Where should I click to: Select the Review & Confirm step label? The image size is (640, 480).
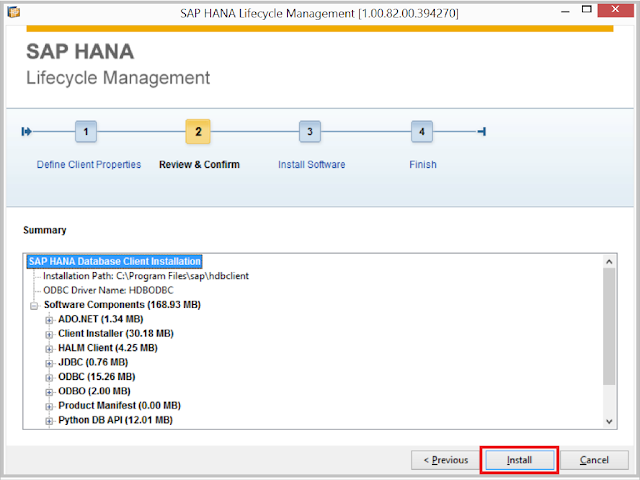(199, 164)
